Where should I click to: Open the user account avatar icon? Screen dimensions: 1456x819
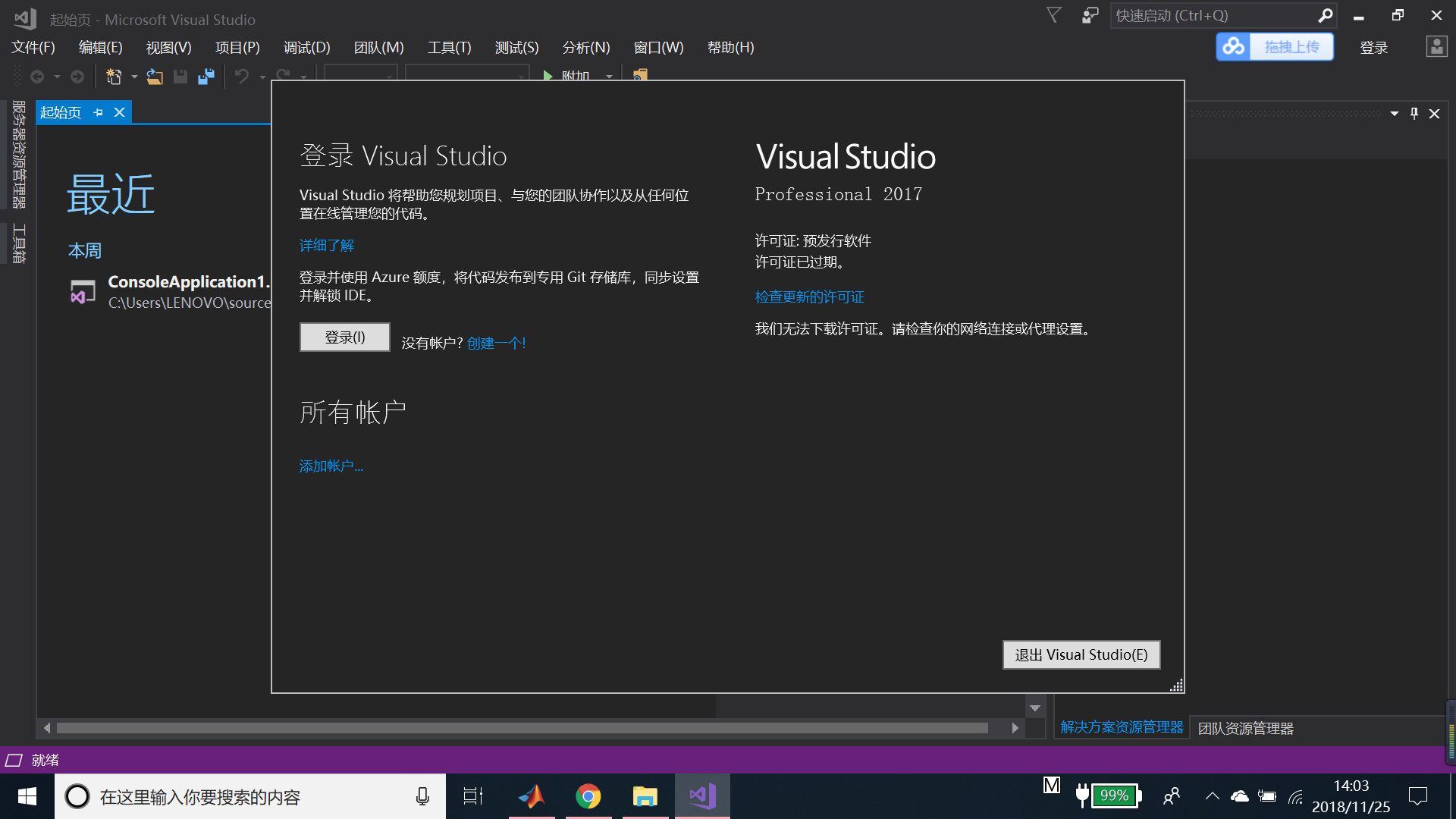tap(1436, 47)
